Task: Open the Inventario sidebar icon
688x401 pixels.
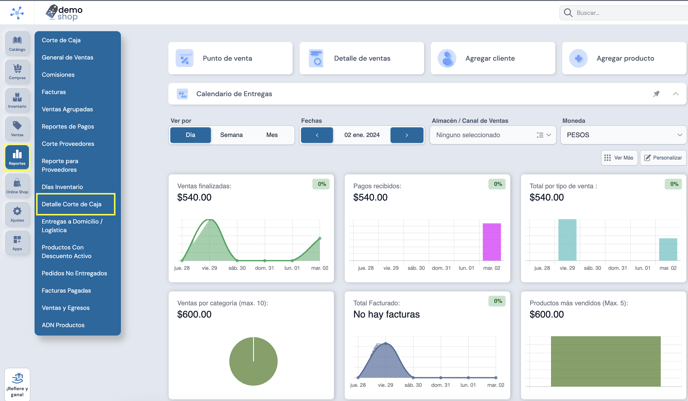Action: tap(17, 100)
